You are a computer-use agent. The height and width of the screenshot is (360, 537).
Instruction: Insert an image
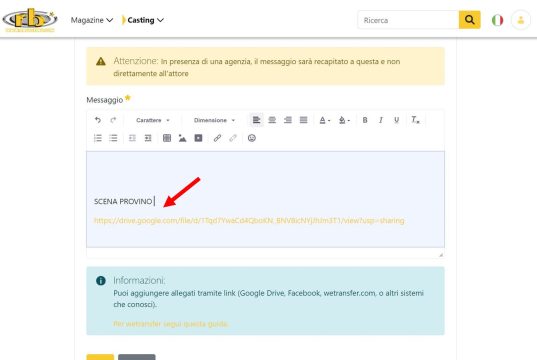[183, 138]
